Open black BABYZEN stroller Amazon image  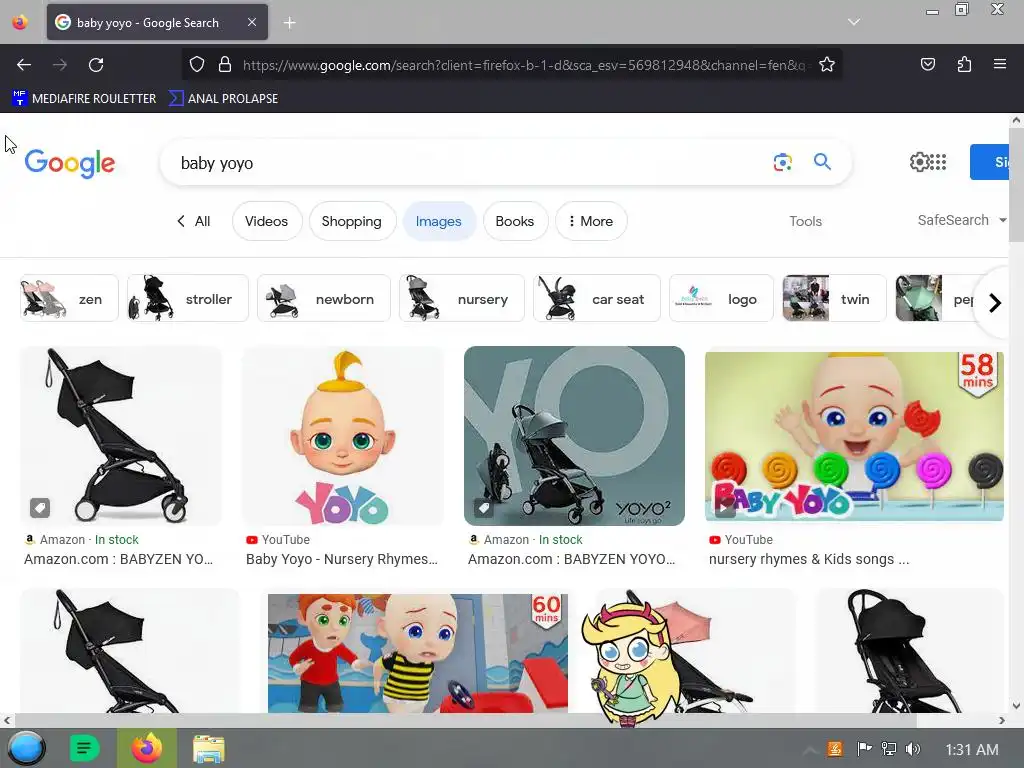point(121,436)
